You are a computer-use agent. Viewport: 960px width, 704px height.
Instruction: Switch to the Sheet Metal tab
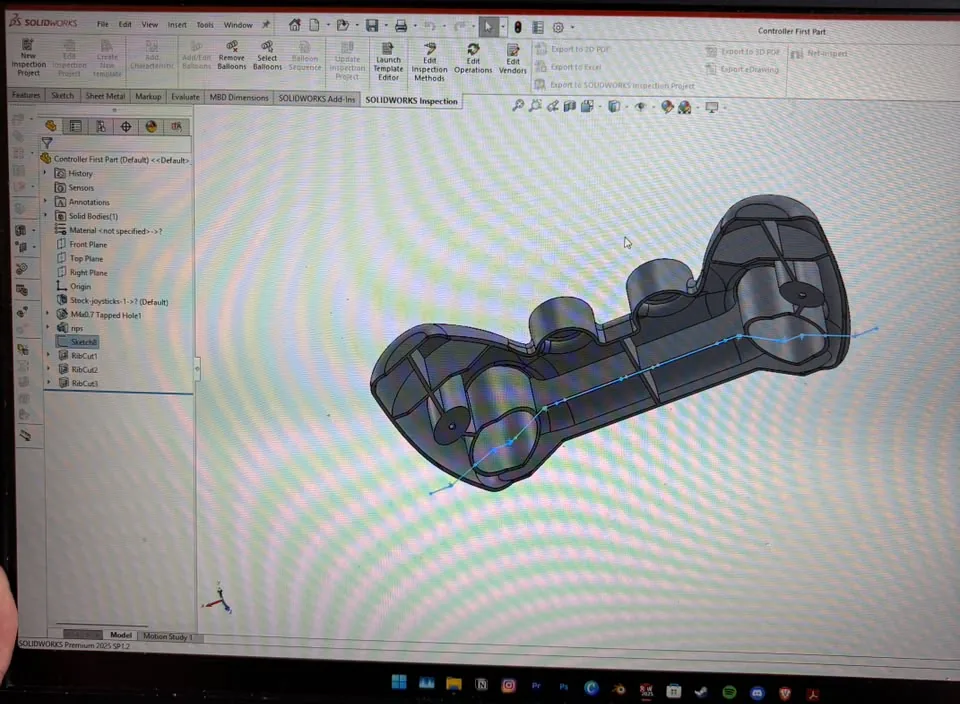click(x=105, y=96)
